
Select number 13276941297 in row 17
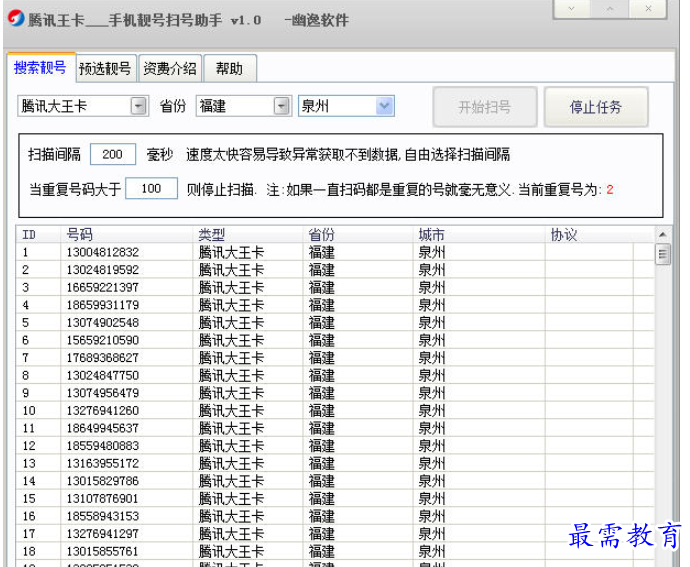click(103, 534)
